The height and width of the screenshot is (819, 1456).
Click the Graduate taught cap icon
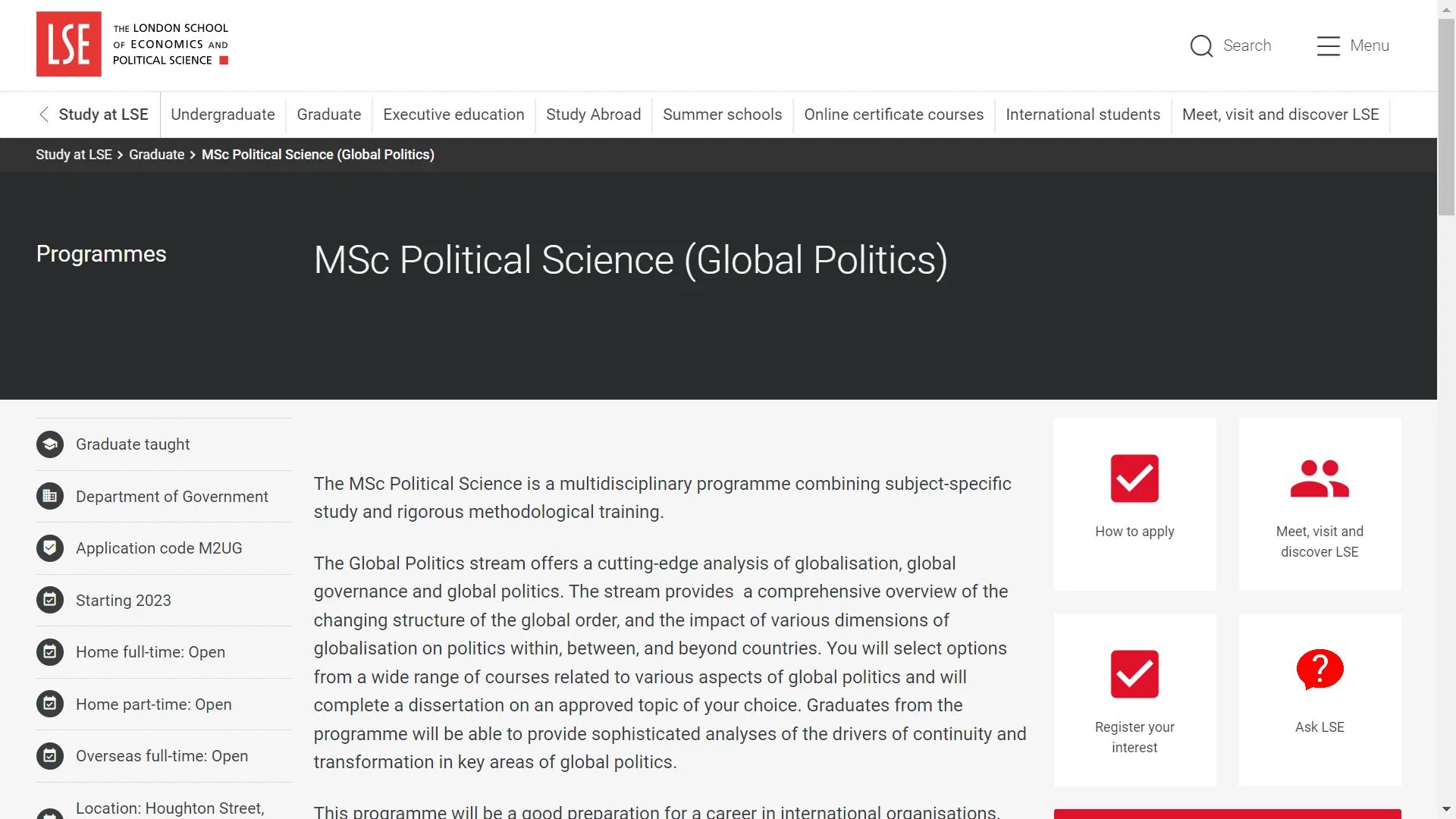50,444
